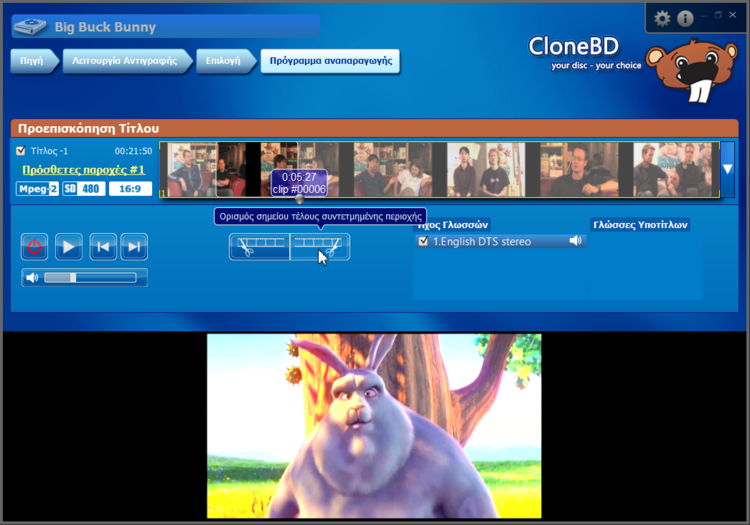
Task: Close the CloneBD window
Action: pos(732,15)
